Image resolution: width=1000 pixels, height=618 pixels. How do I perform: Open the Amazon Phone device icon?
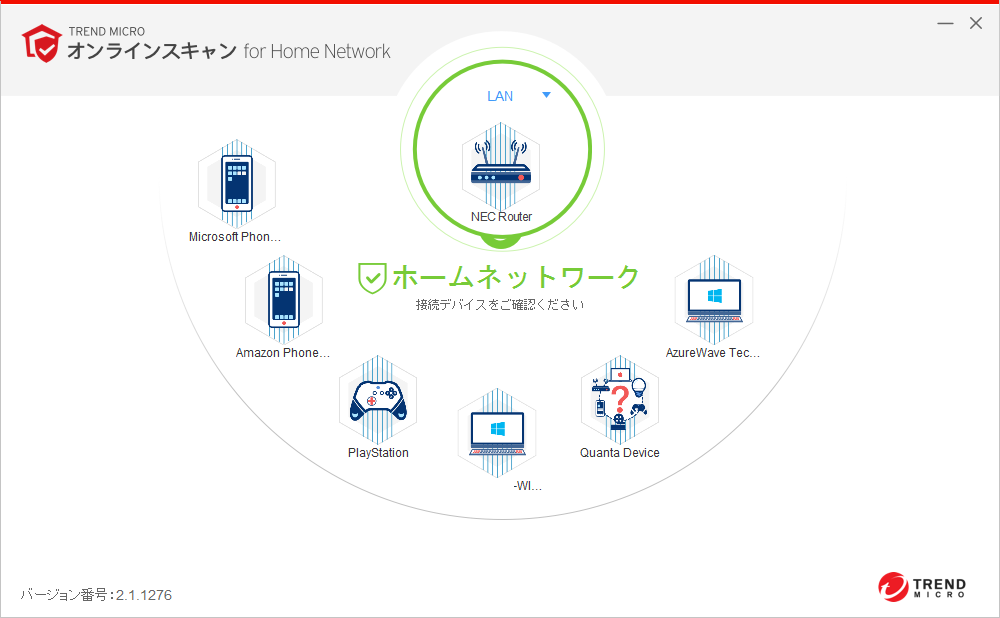[284, 300]
